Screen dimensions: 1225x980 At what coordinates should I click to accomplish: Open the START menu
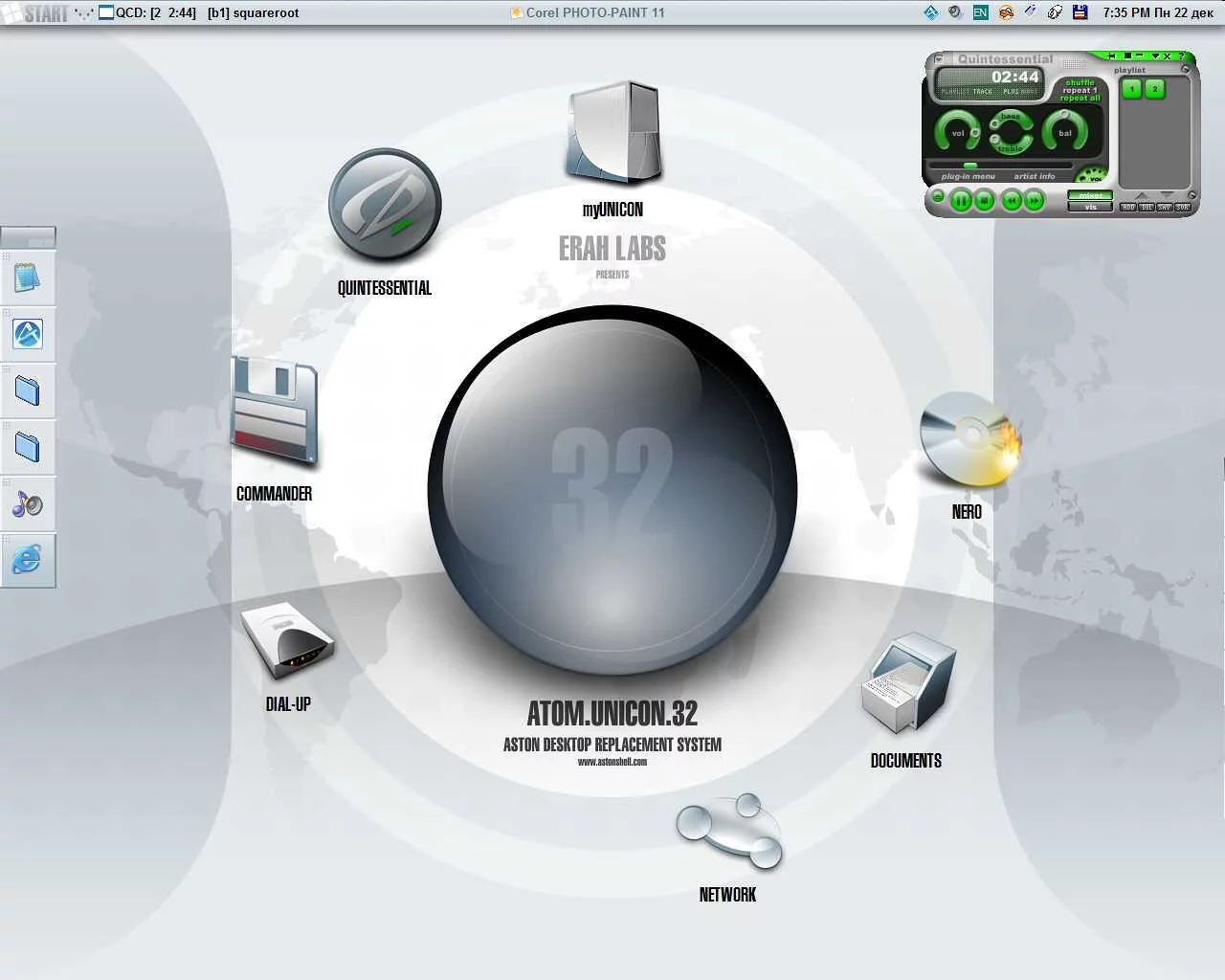(x=38, y=13)
